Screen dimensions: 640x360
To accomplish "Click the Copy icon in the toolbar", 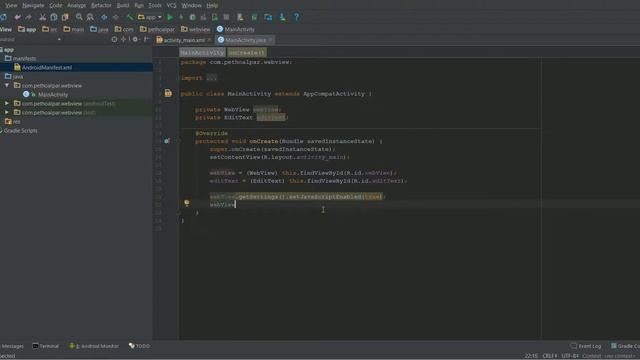I will pyautogui.click(x=54, y=17).
